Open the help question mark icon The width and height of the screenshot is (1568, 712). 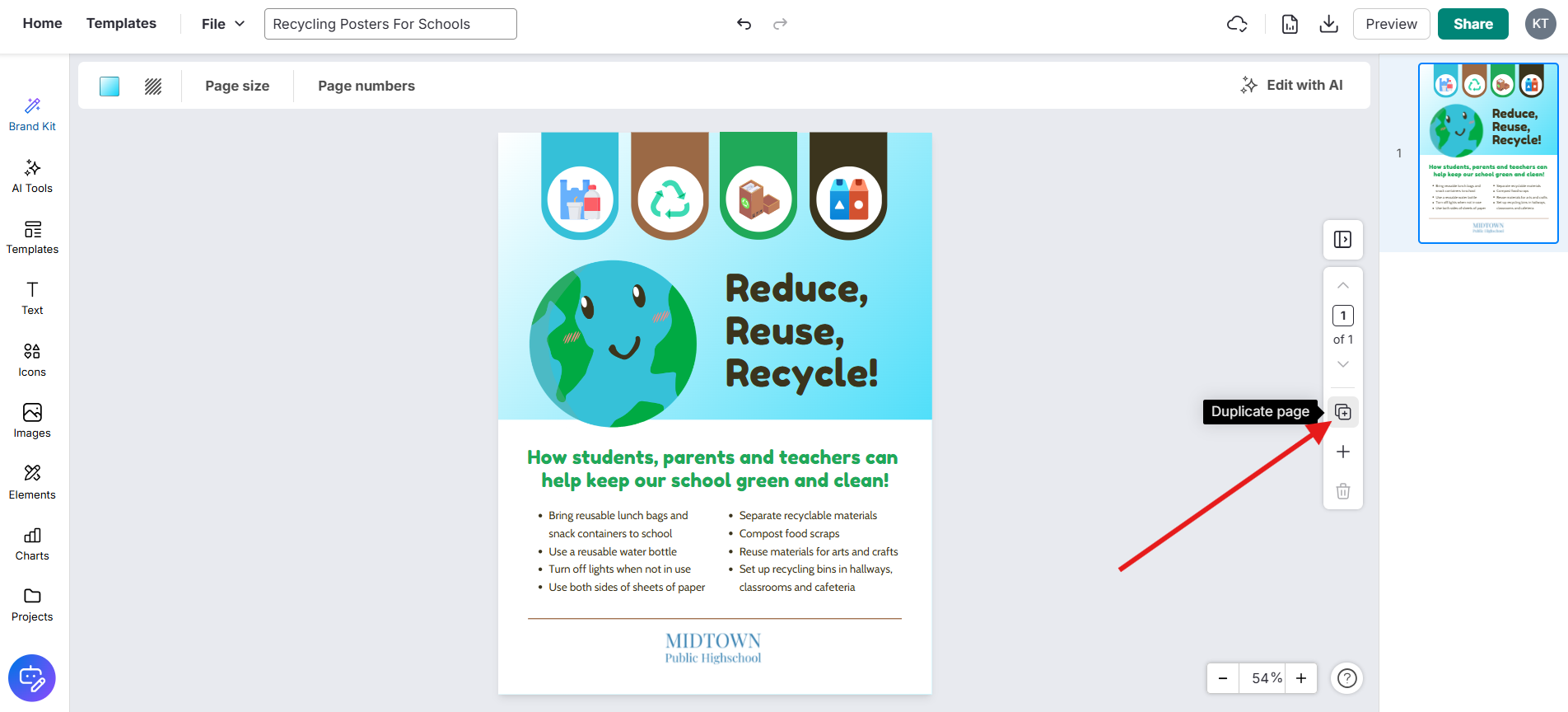pos(1346,678)
